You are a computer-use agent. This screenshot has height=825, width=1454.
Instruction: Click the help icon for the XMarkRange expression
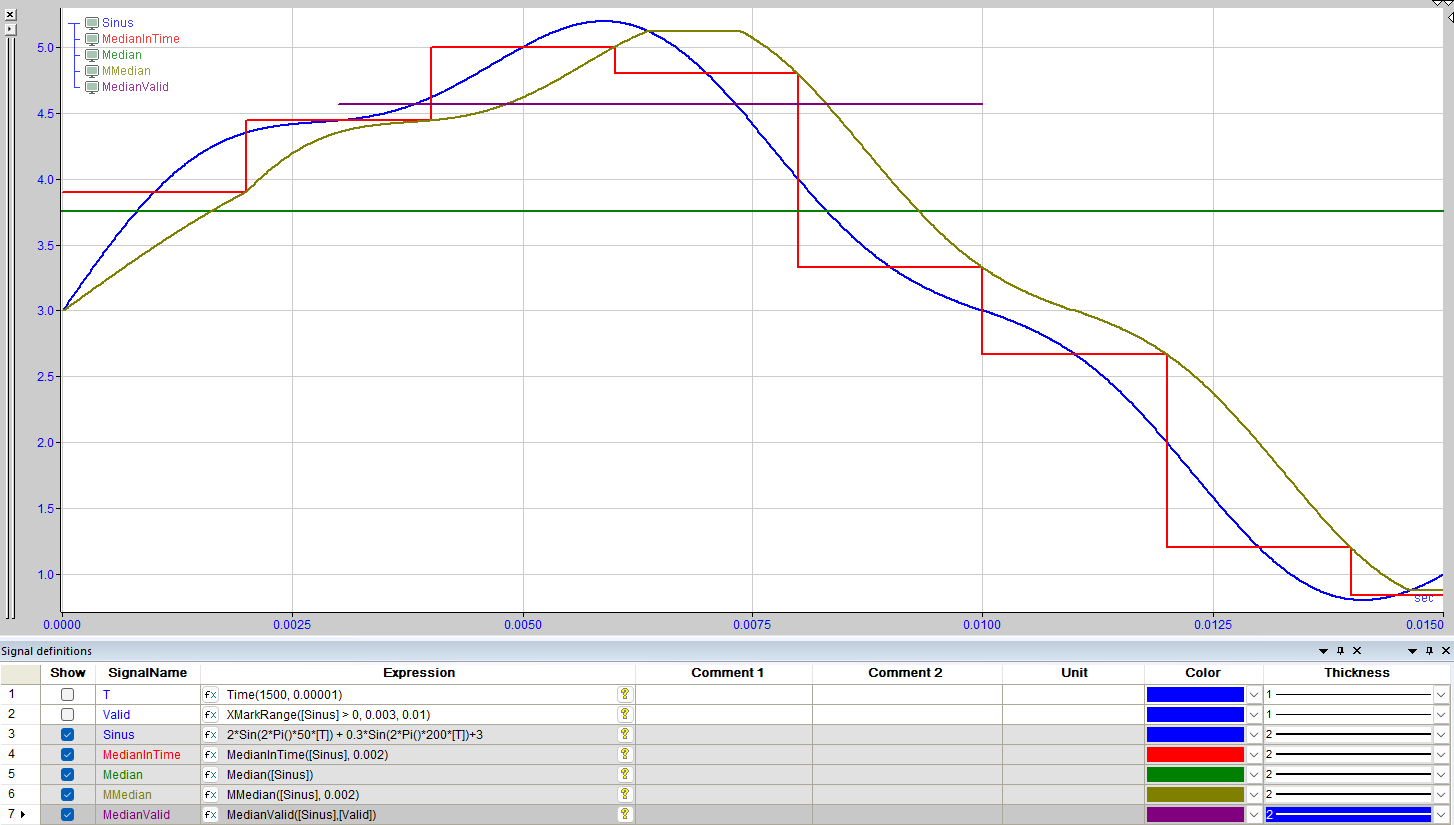(x=625, y=714)
